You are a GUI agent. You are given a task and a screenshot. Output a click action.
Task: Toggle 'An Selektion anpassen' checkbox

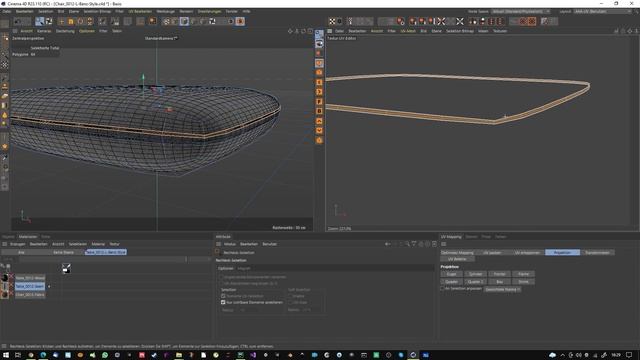click(x=442, y=289)
